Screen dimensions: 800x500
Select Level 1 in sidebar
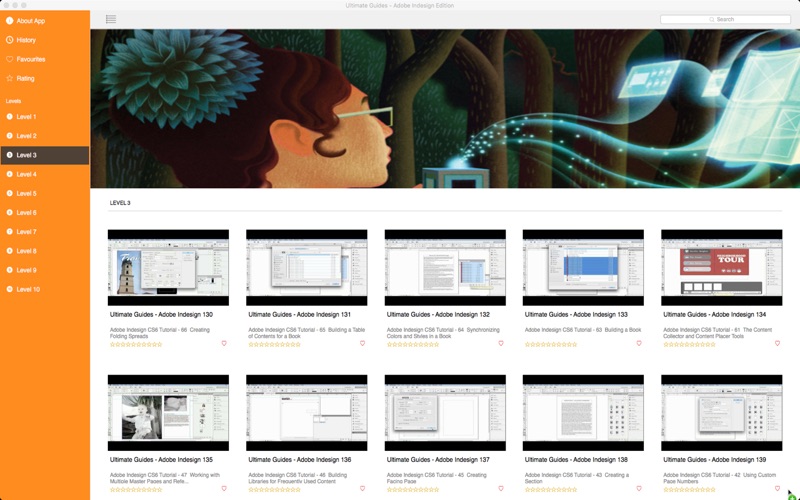(45, 117)
